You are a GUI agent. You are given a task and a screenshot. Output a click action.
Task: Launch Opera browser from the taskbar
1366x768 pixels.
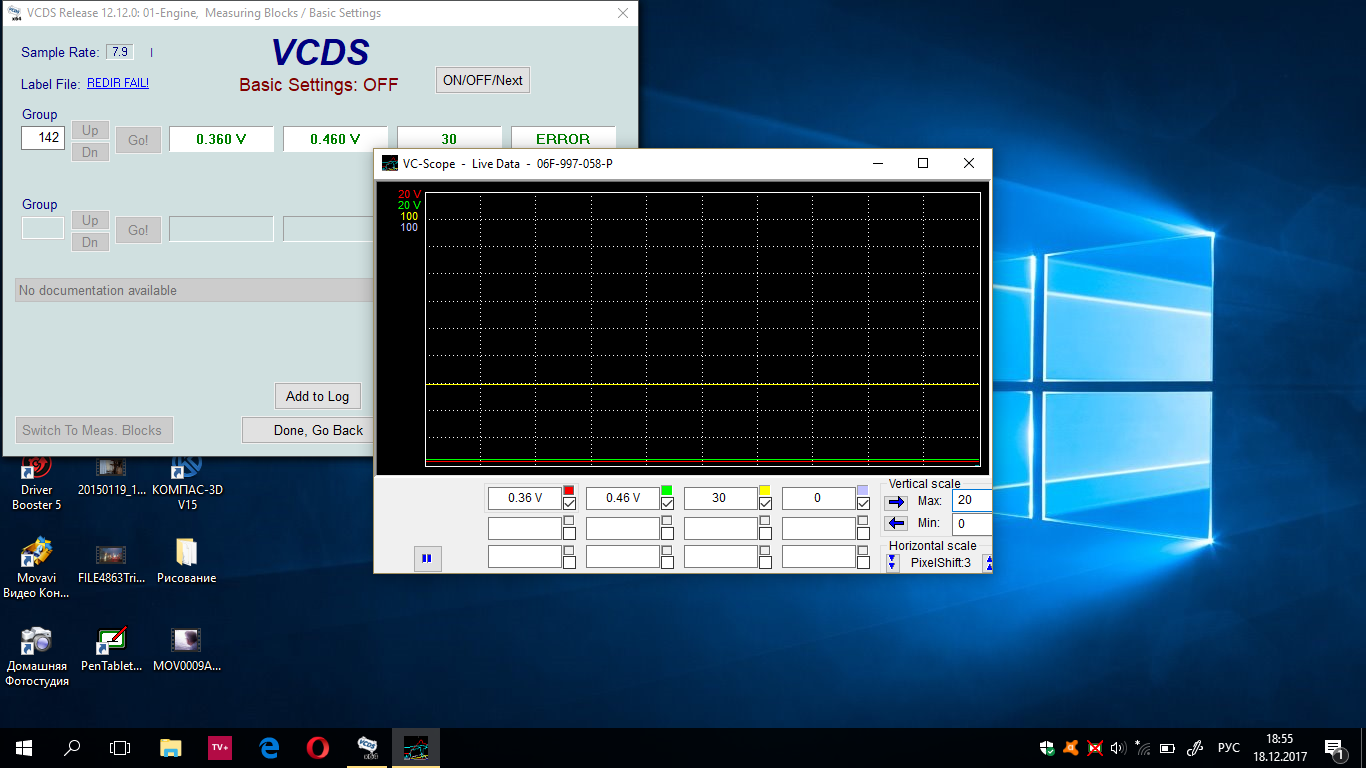(318, 747)
